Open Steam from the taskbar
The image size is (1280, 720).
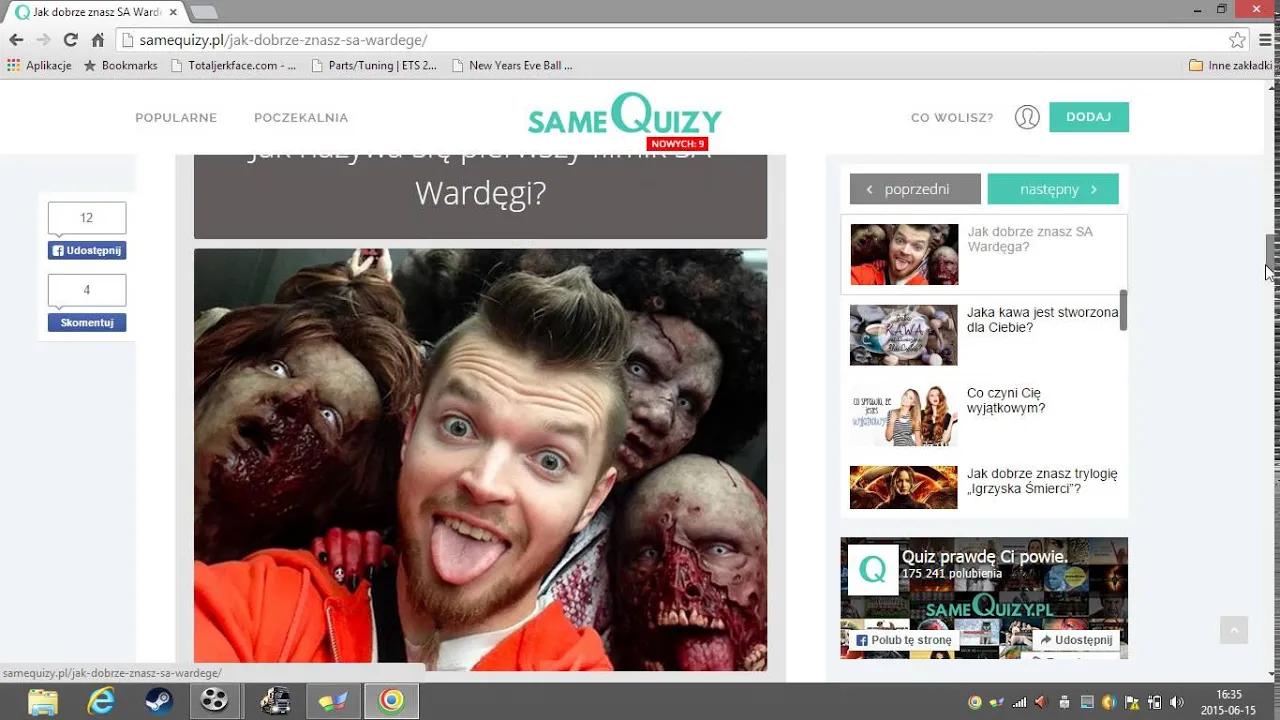[x=158, y=701]
